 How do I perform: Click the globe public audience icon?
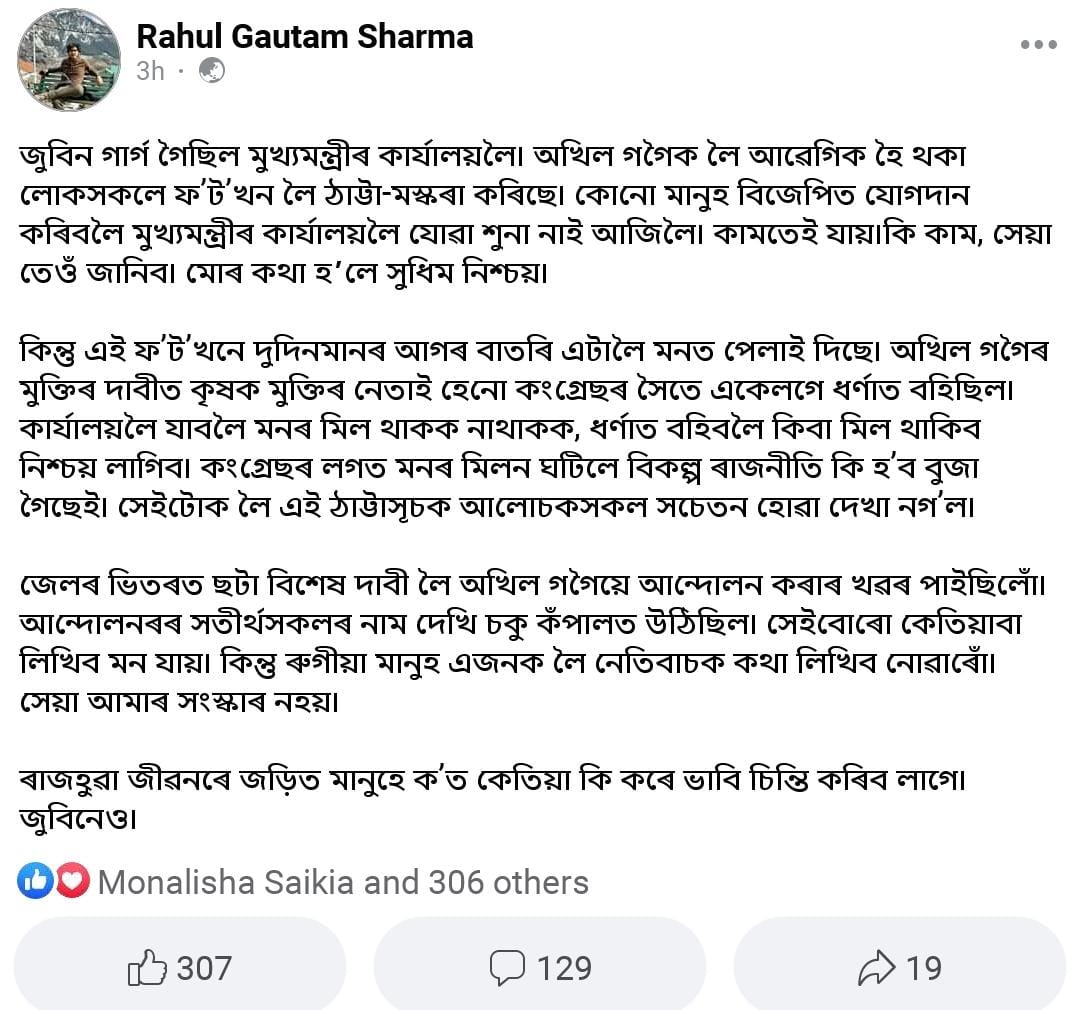pyautogui.click(x=211, y=71)
